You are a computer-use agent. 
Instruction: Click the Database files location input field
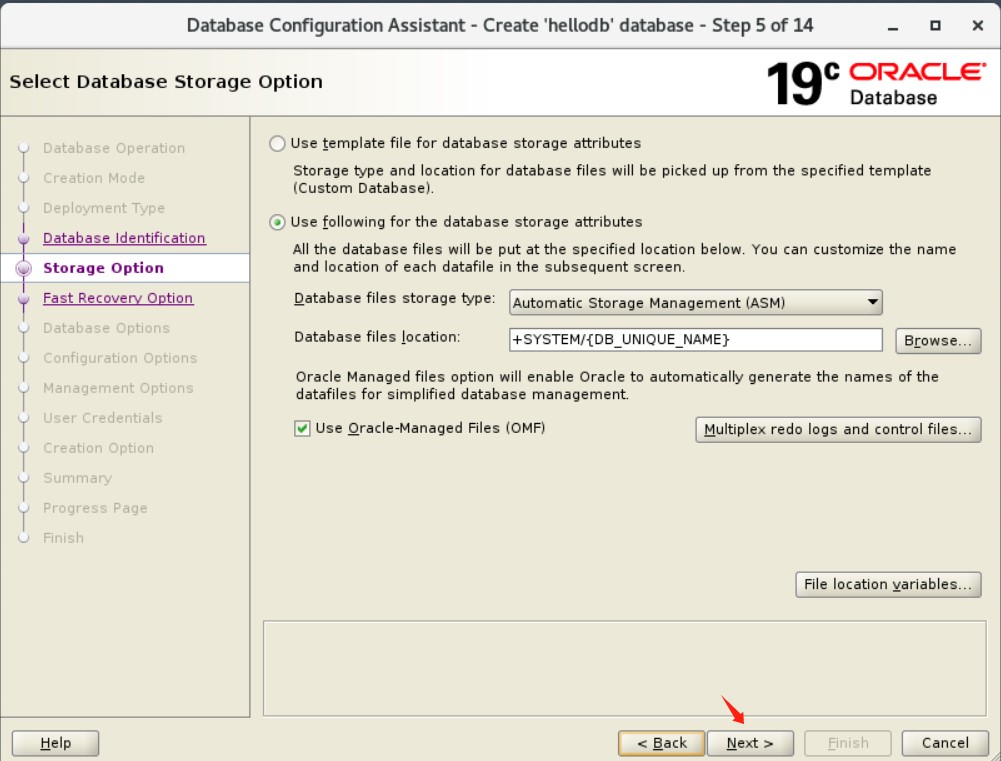pyautogui.click(x=696, y=340)
